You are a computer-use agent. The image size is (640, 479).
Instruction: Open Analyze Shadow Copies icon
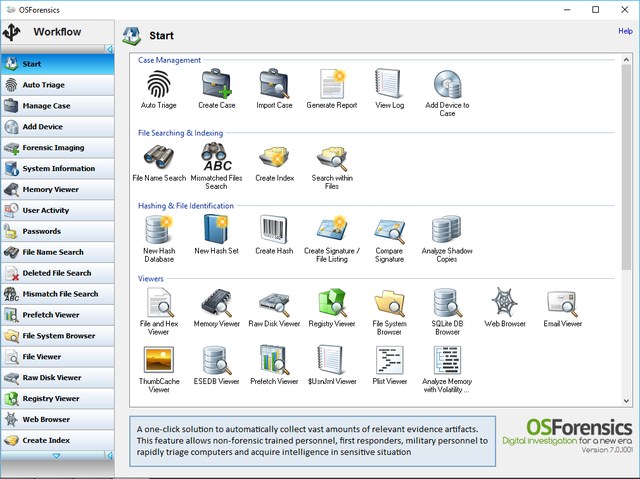pos(446,230)
